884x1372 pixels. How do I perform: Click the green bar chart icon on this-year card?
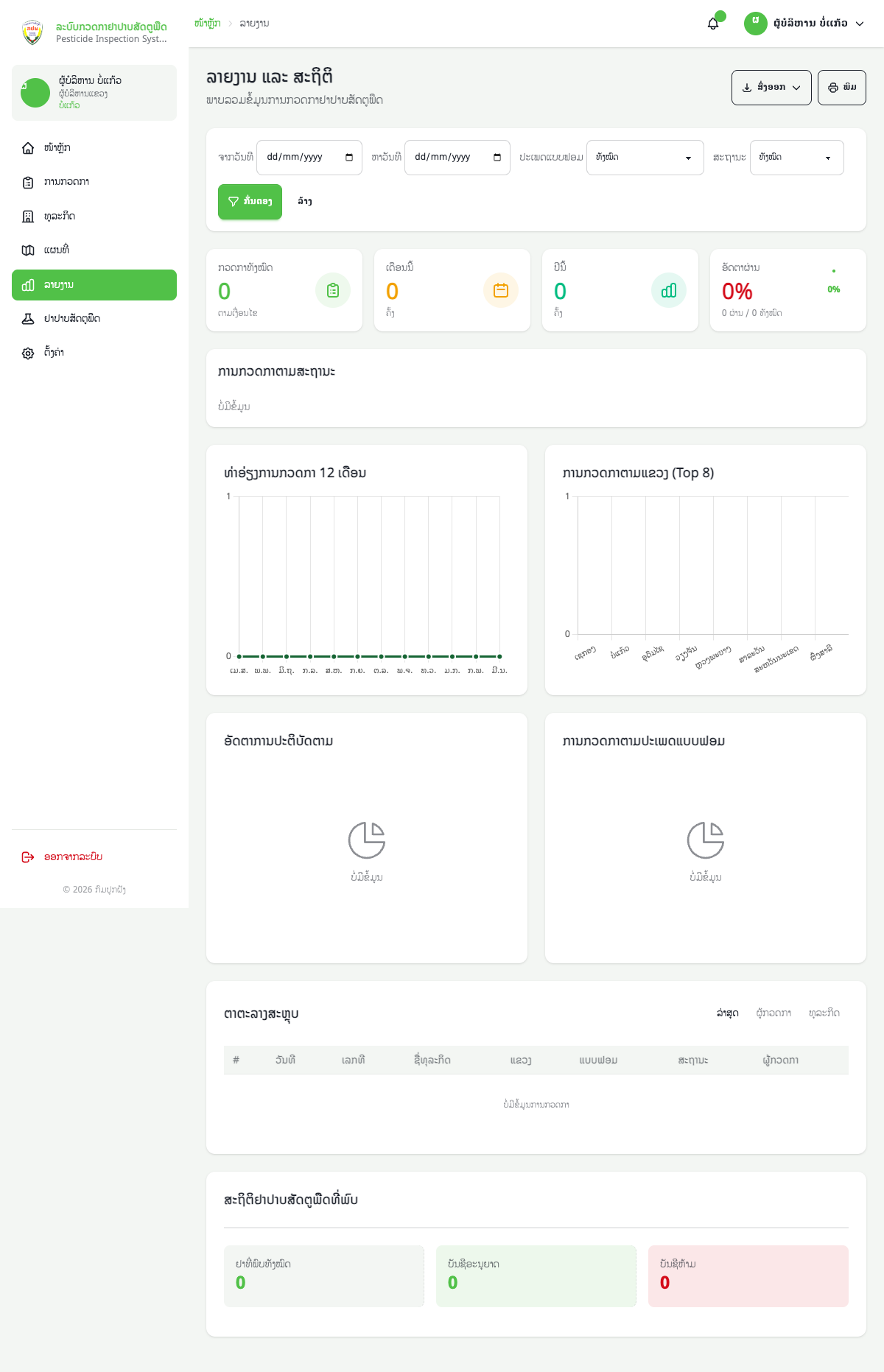pyautogui.click(x=668, y=291)
